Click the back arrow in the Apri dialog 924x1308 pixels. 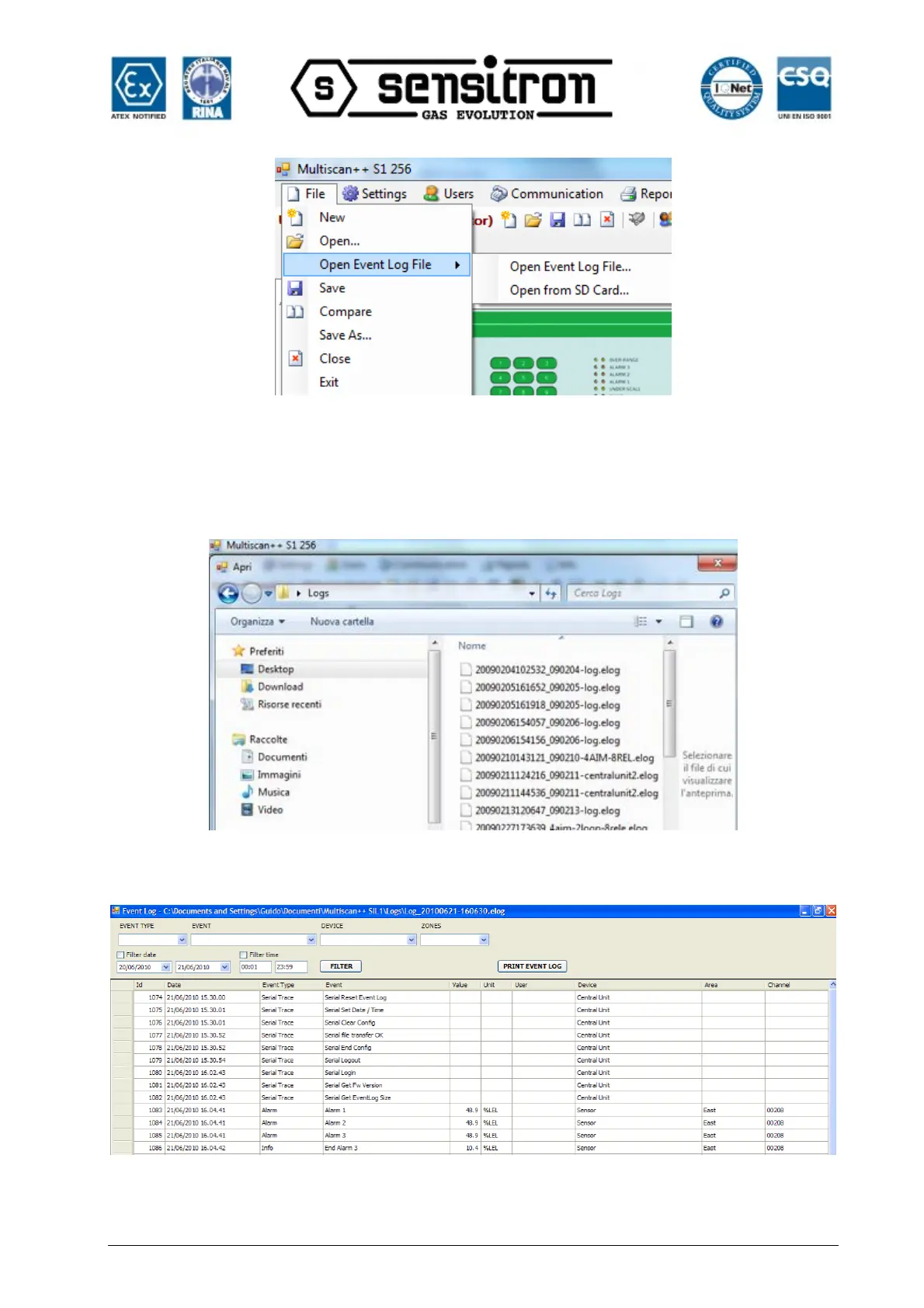coord(228,594)
